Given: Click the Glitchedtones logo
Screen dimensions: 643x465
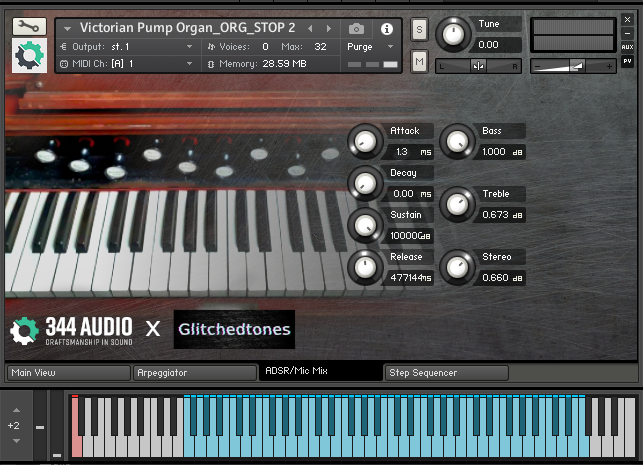Looking at the screenshot, I should pos(234,329).
